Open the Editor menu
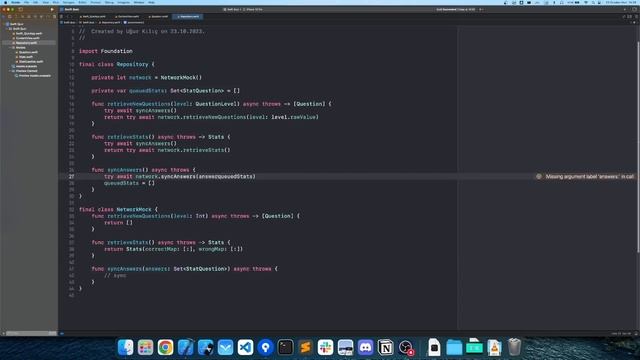The width and height of the screenshot is (640, 360). click(82, 2)
